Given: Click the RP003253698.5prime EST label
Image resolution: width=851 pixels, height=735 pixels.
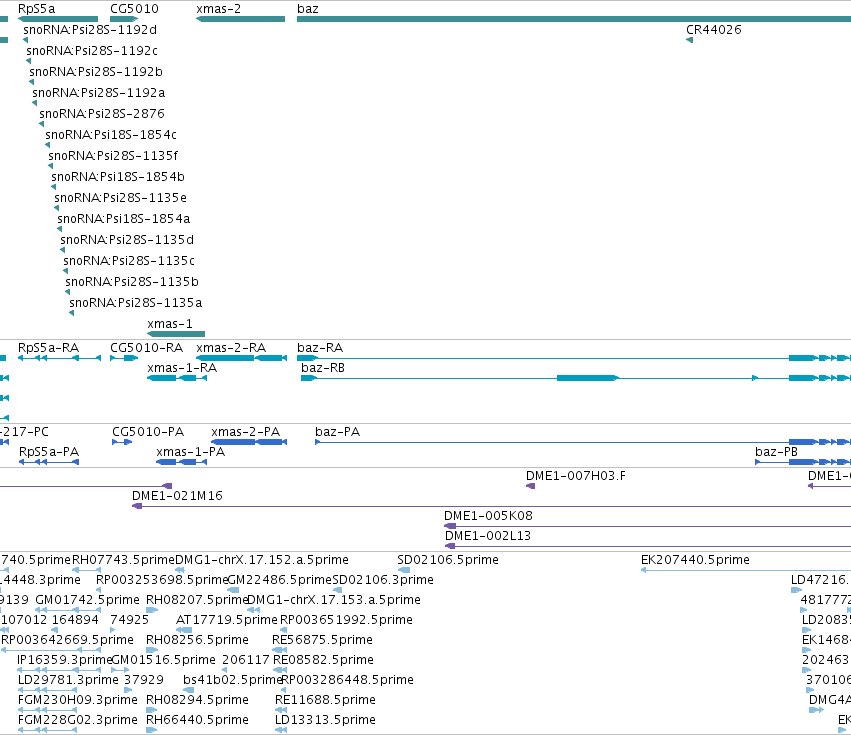Looking at the screenshot, I should (162, 580).
